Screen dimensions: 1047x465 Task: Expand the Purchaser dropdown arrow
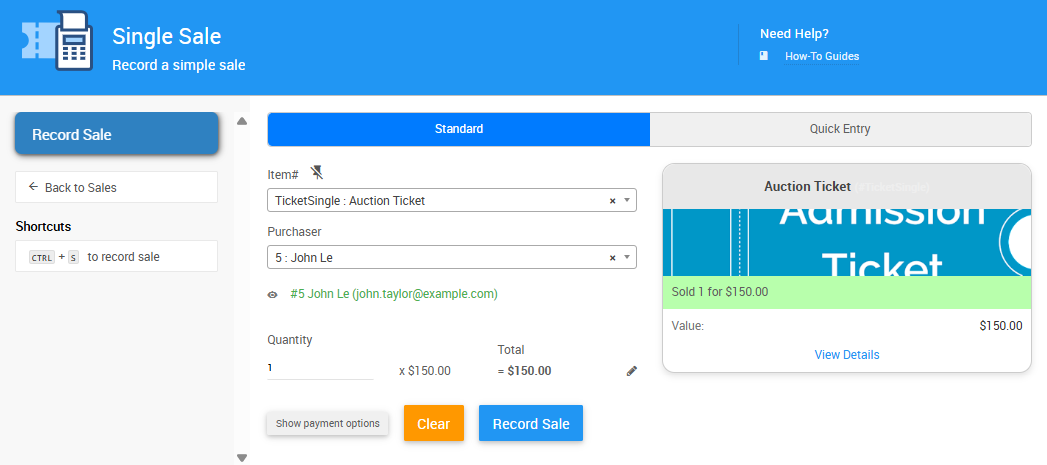click(627, 257)
